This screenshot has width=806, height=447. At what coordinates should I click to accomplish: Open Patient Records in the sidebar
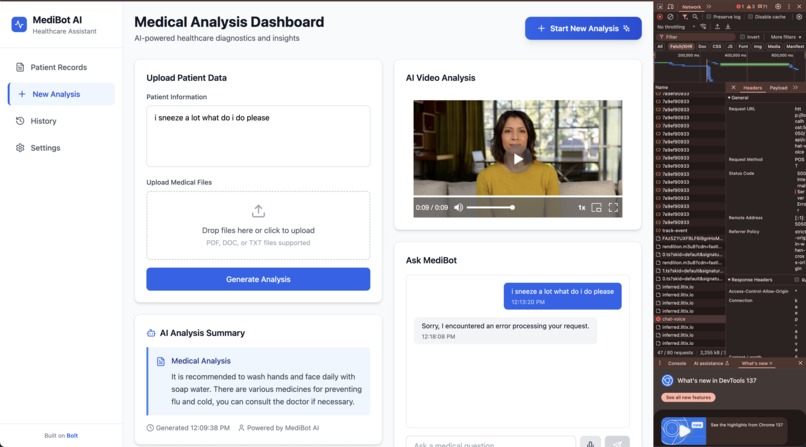click(61, 67)
